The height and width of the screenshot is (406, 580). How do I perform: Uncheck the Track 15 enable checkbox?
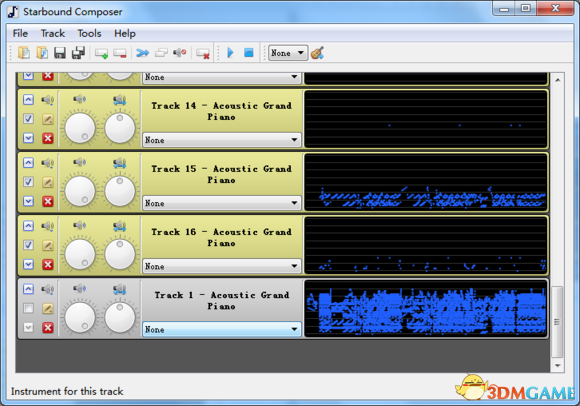(x=28, y=182)
